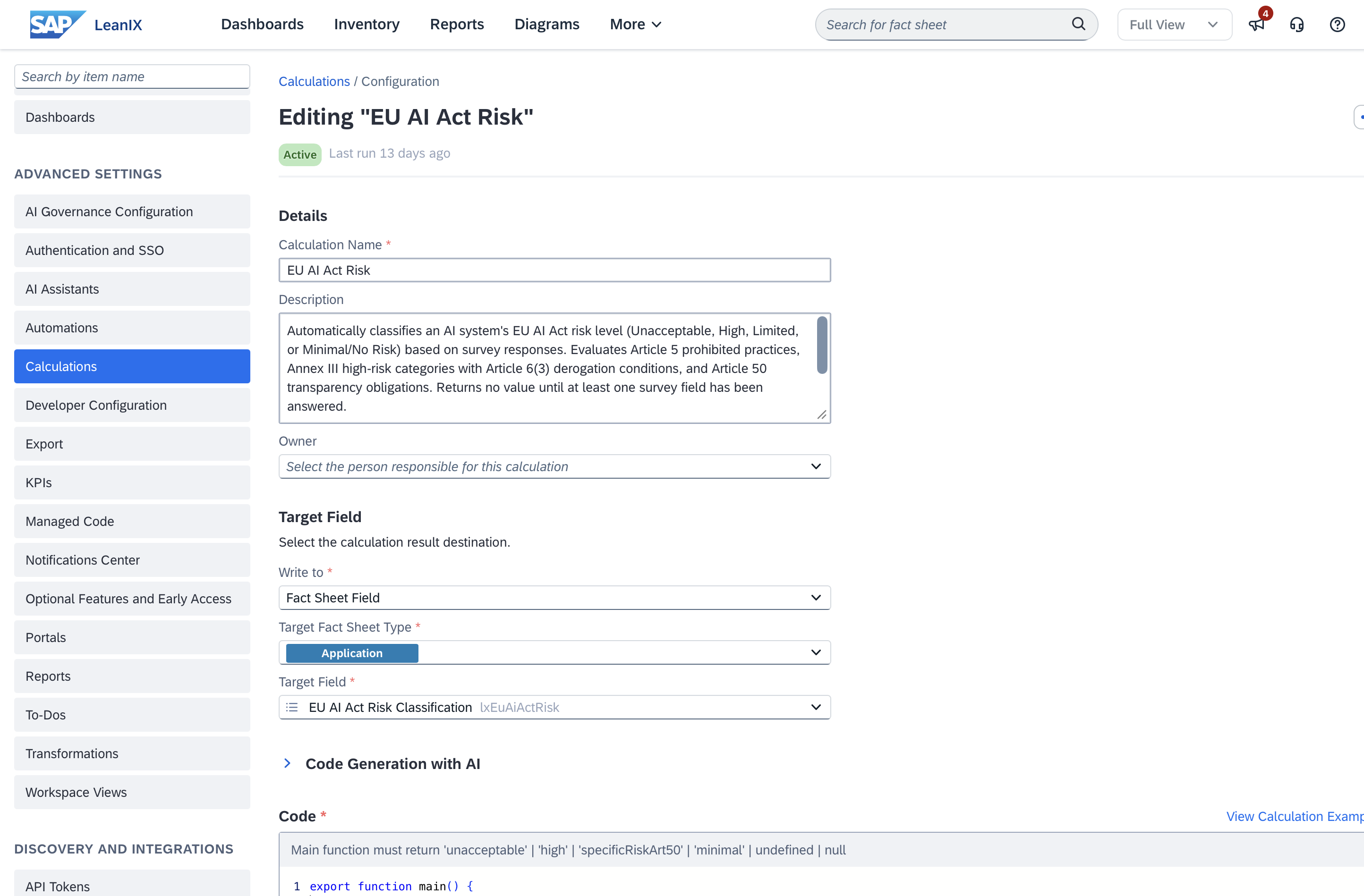The image size is (1364, 896).
Task: Open the help question mark icon
Action: pyautogui.click(x=1337, y=25)
